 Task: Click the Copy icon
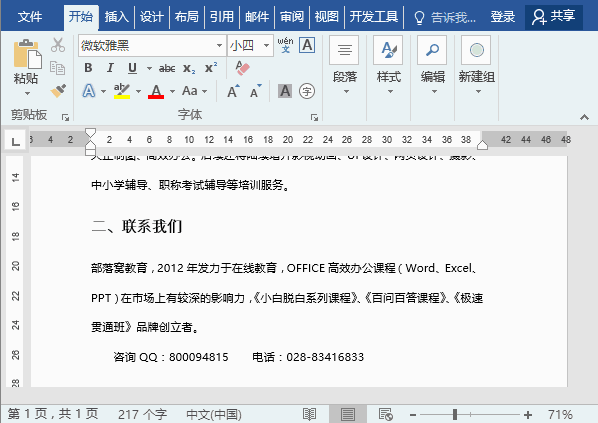point(58,68)
